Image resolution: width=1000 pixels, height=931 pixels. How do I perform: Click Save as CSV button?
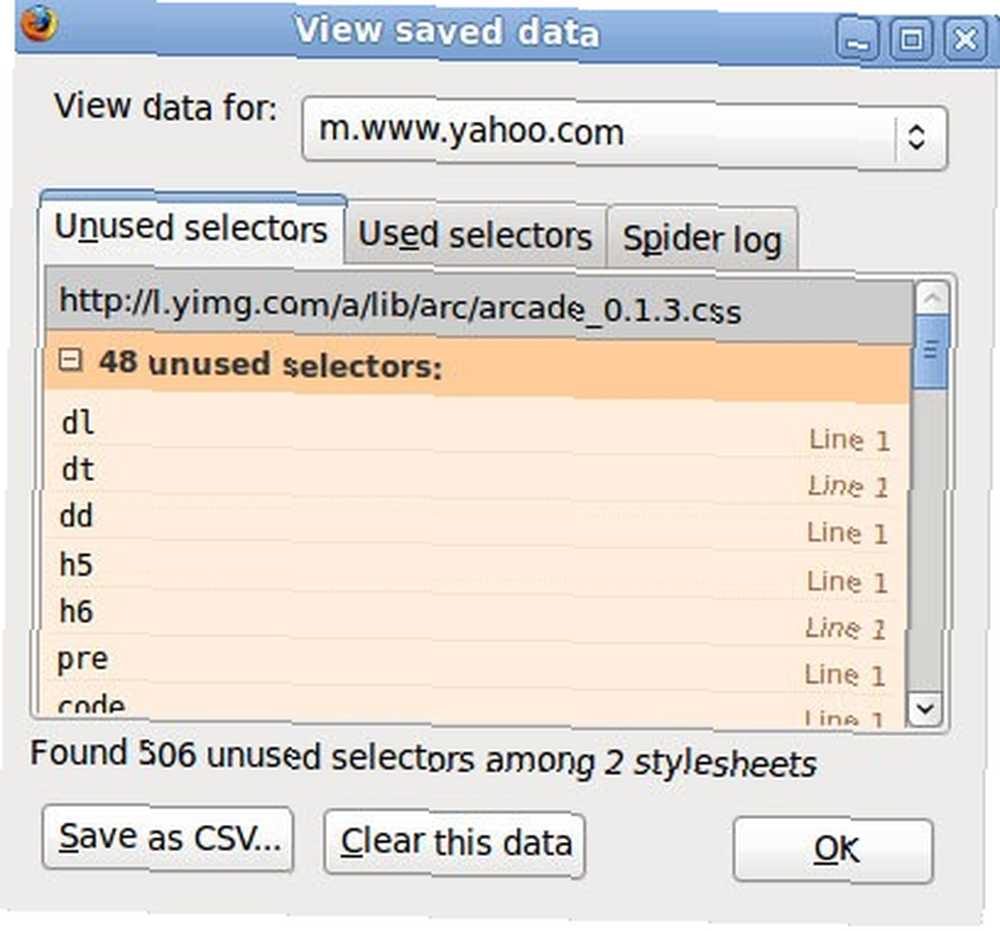pyautogui.click(x=169, y=837)
